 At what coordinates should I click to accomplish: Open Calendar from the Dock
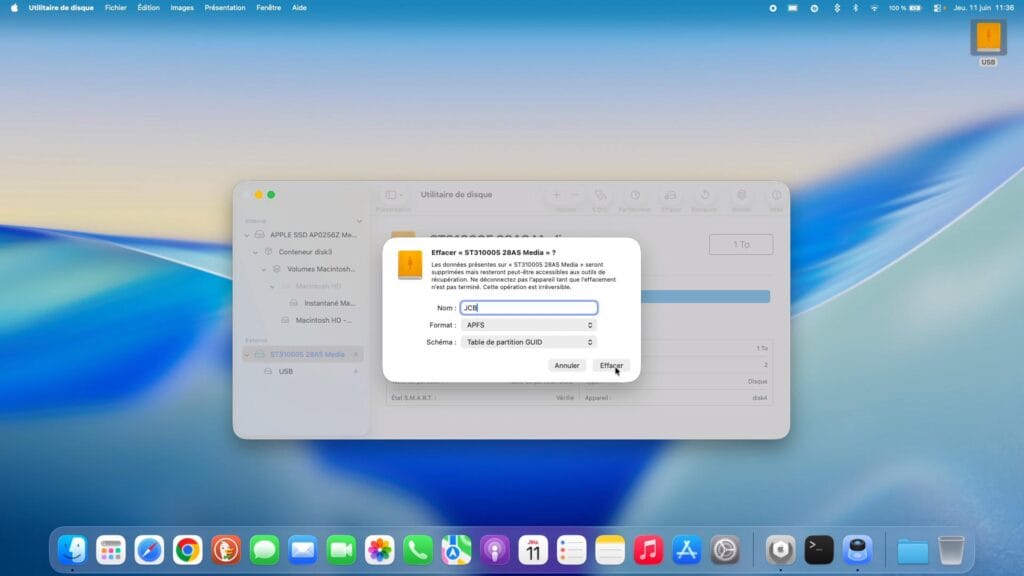[533, 550]
